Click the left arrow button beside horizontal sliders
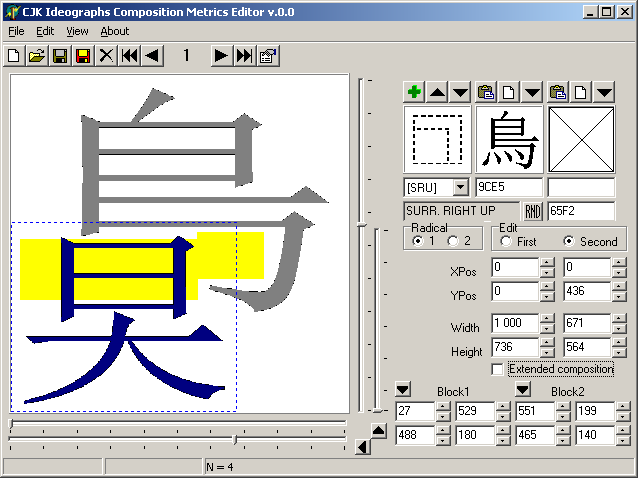 point(363,447)
